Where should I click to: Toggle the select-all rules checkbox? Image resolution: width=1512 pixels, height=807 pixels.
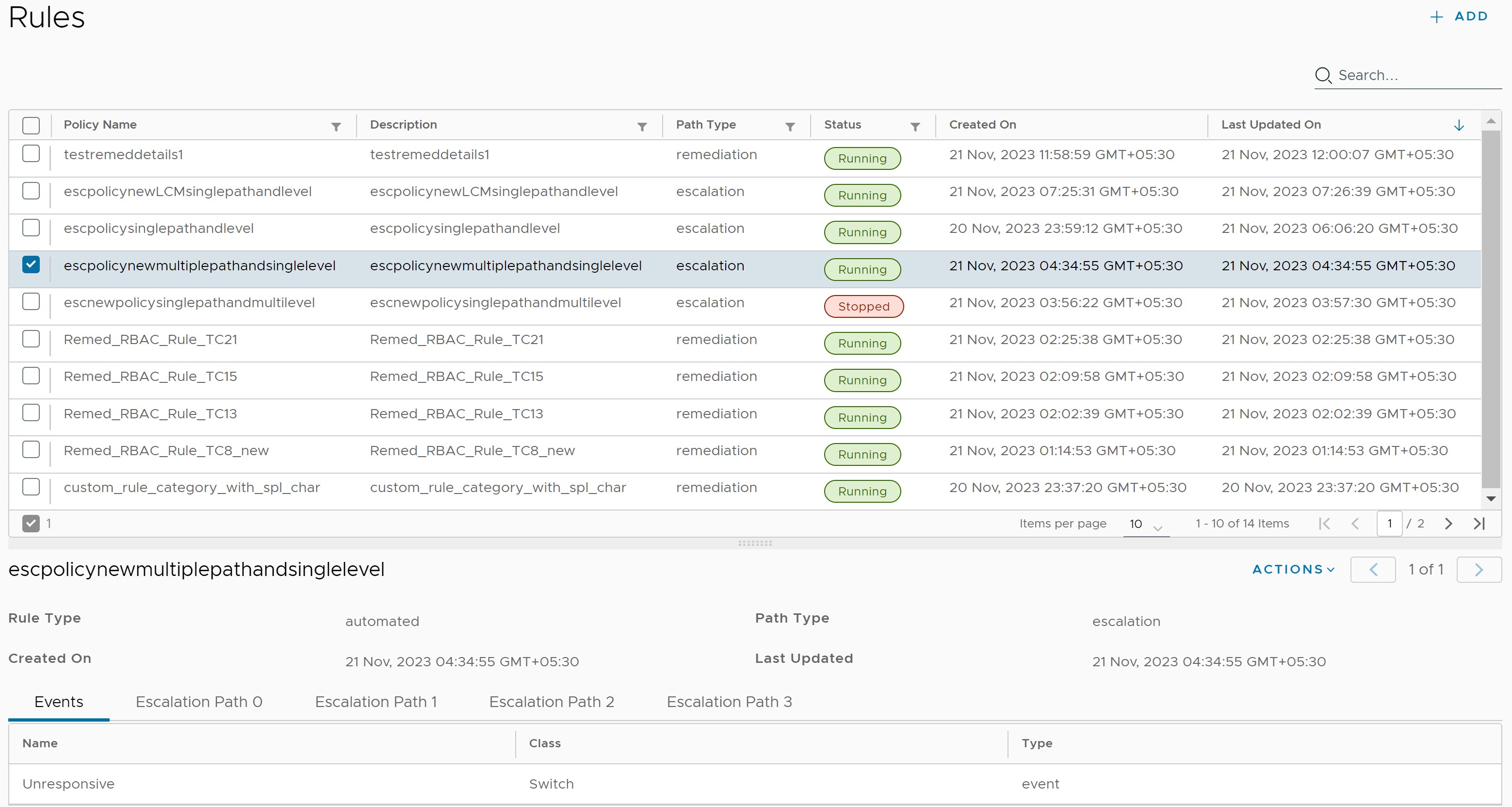coord(31,125)
